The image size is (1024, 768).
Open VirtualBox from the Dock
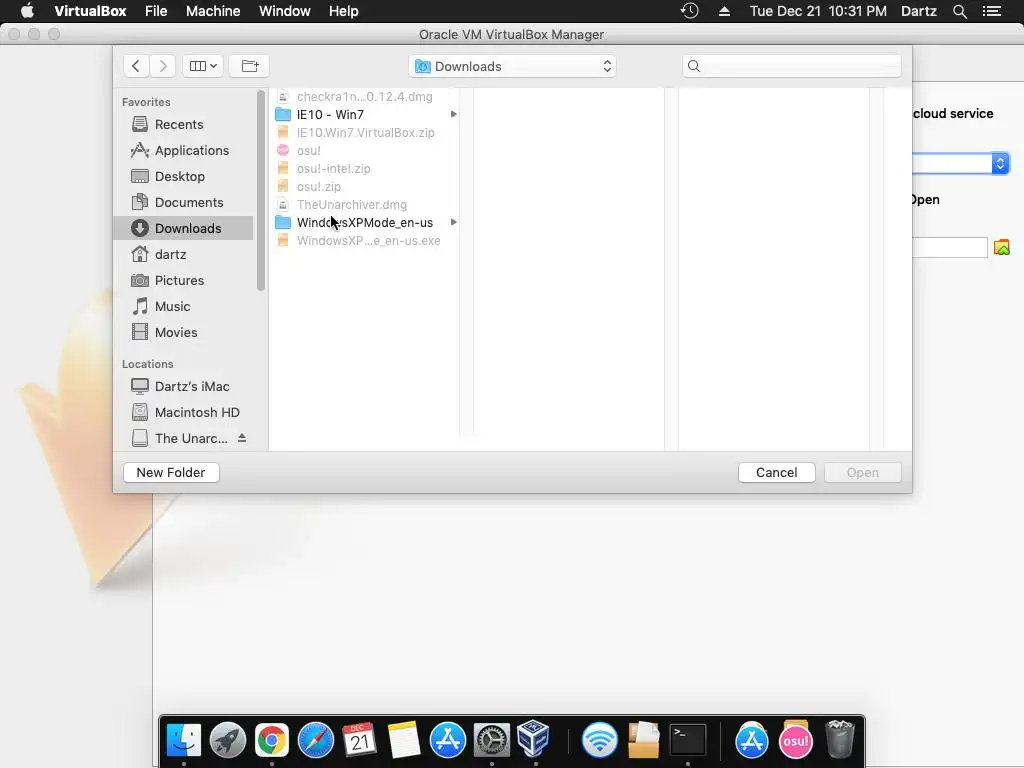(534, 738)
